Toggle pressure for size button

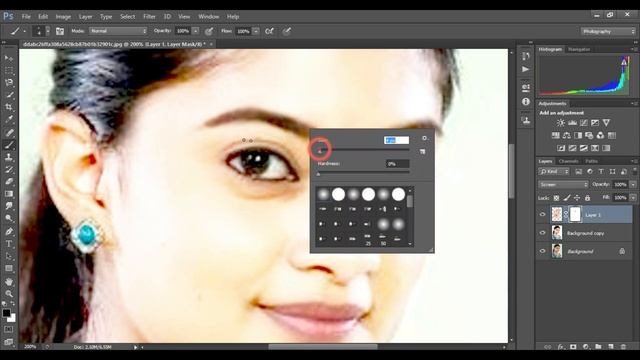coord(287,31)
